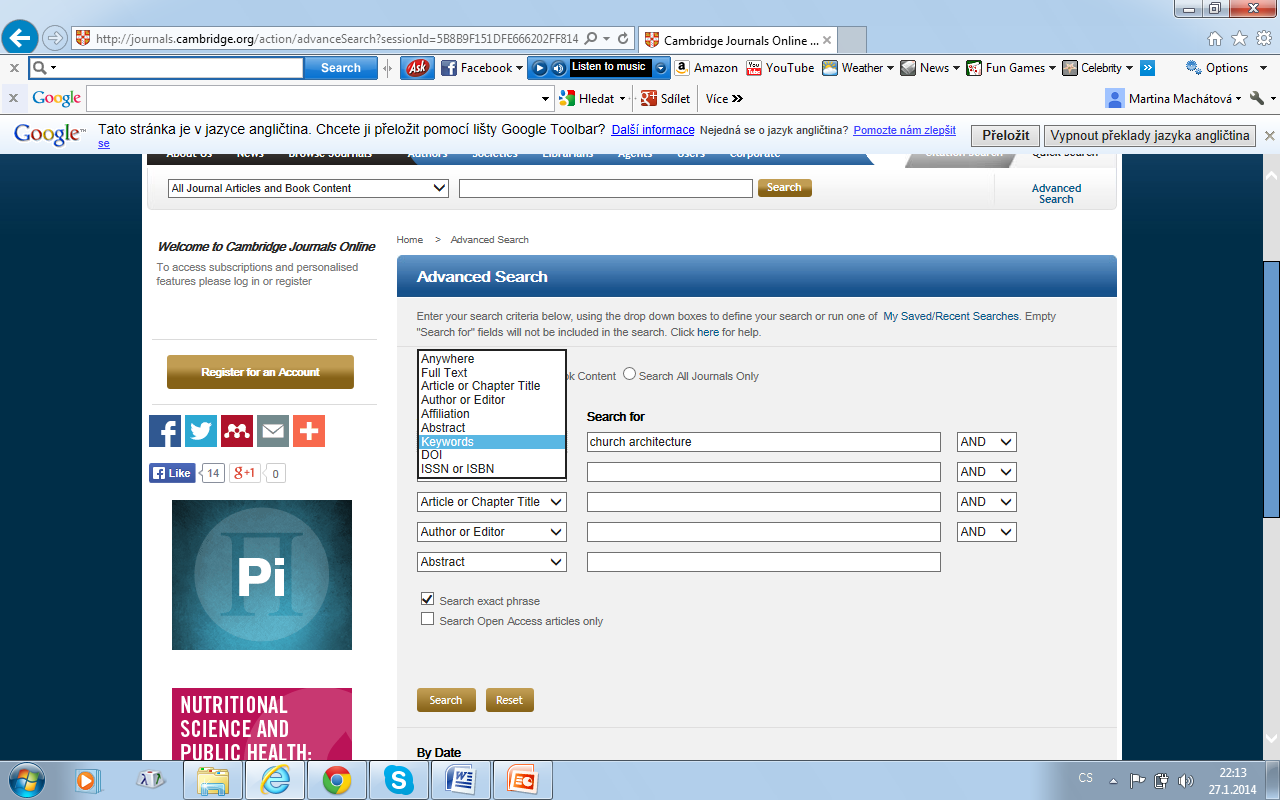The width and height of the screenshot is (1280, 800).
Task: Click the Google +1 button
Action: point(245,473)
